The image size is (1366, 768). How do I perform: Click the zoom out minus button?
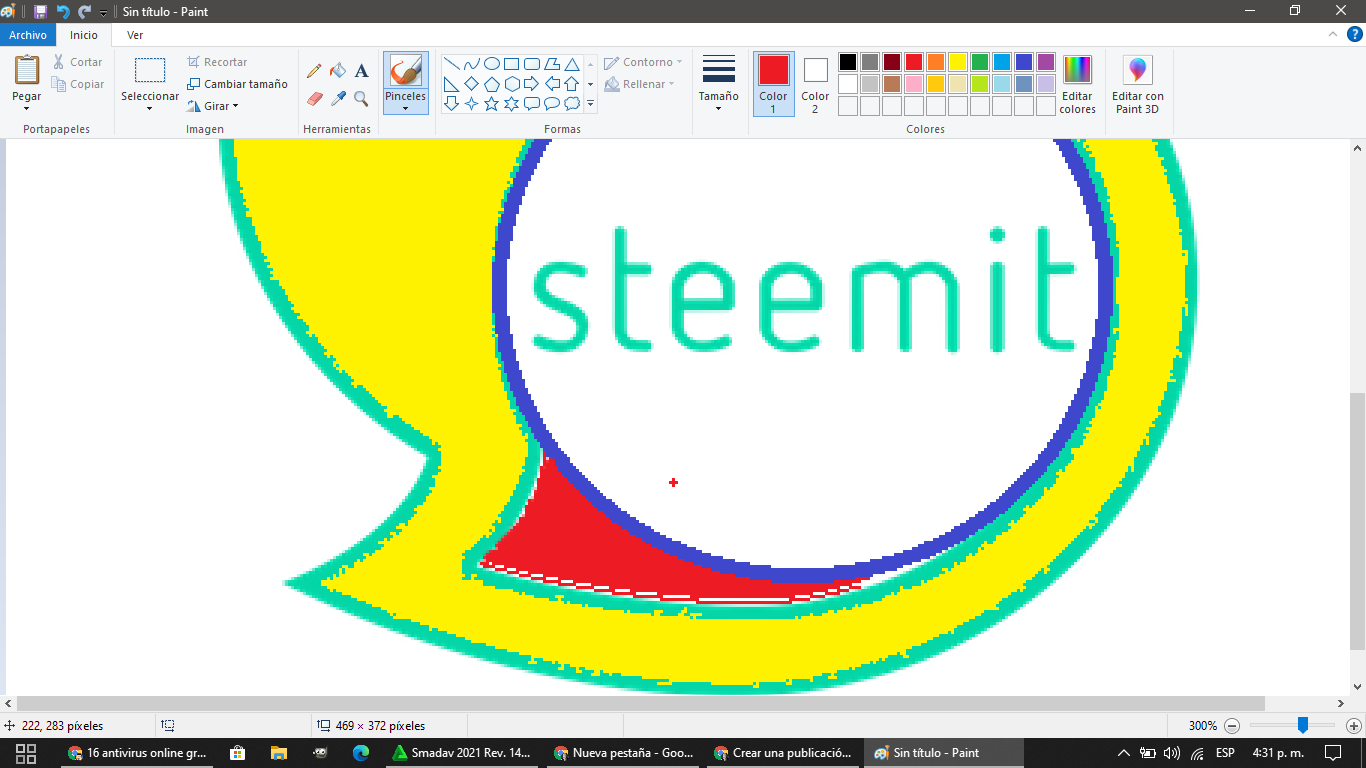coord(1232,726)
